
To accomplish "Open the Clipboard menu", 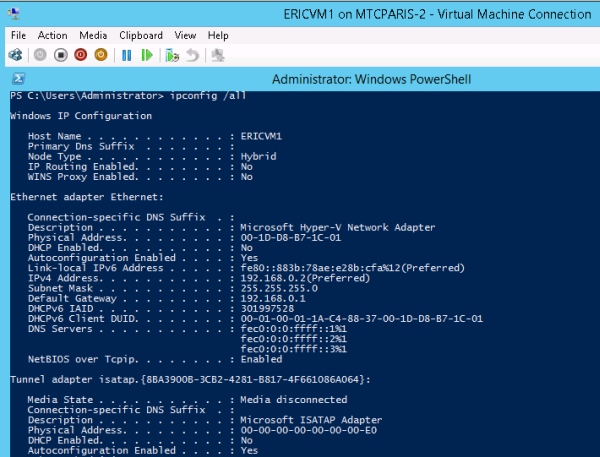I will point(141,35).
